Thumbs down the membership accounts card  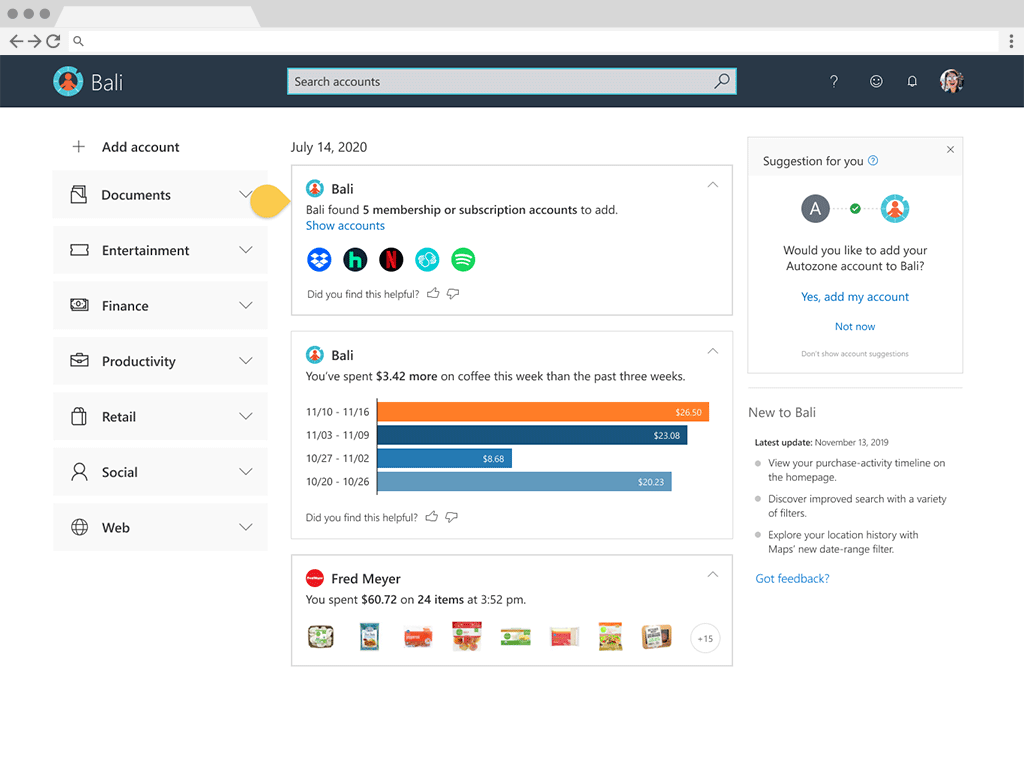pos(453,294)
